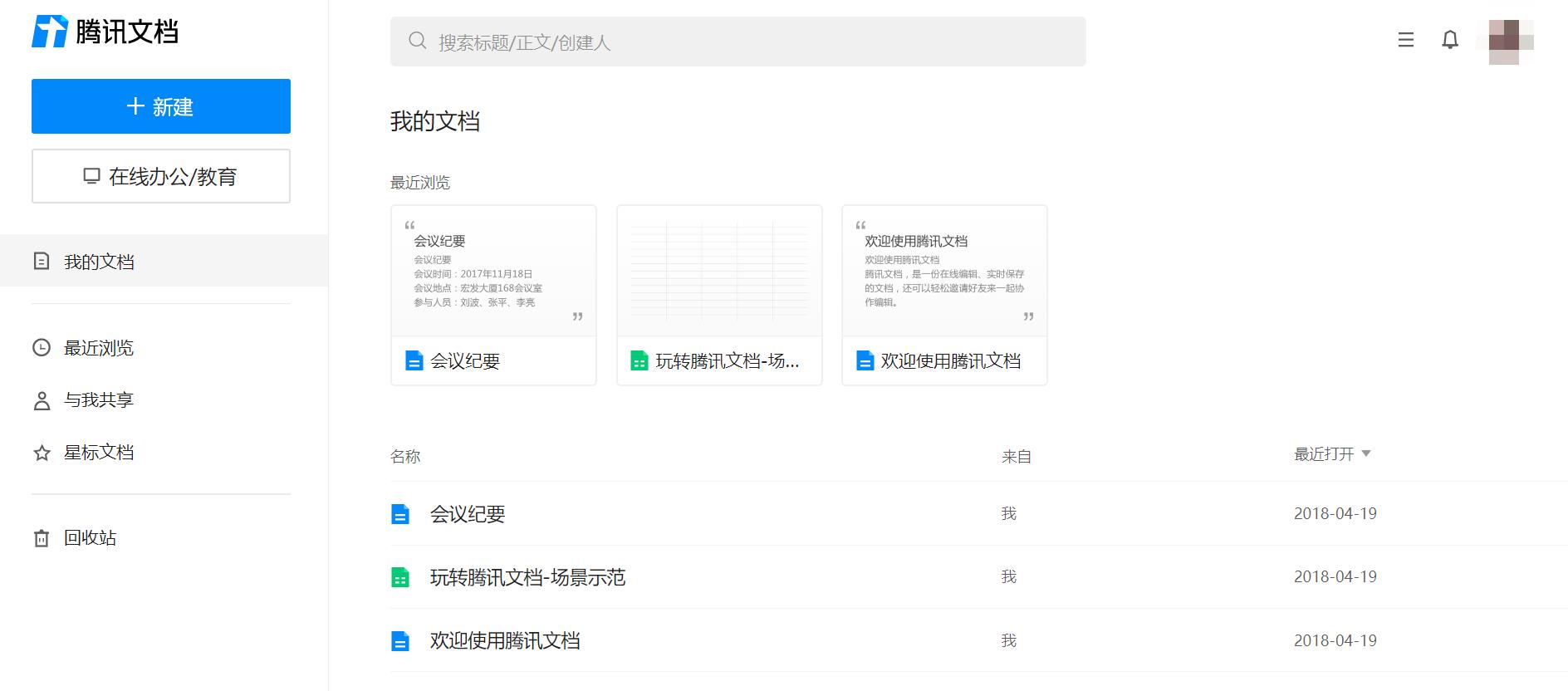The width and height of the screenshot is (1568, 691).
Task: Click the 2018-04-19 date on 会议纪要 row
Action: pyautogui.click(x=1335, y=513)
